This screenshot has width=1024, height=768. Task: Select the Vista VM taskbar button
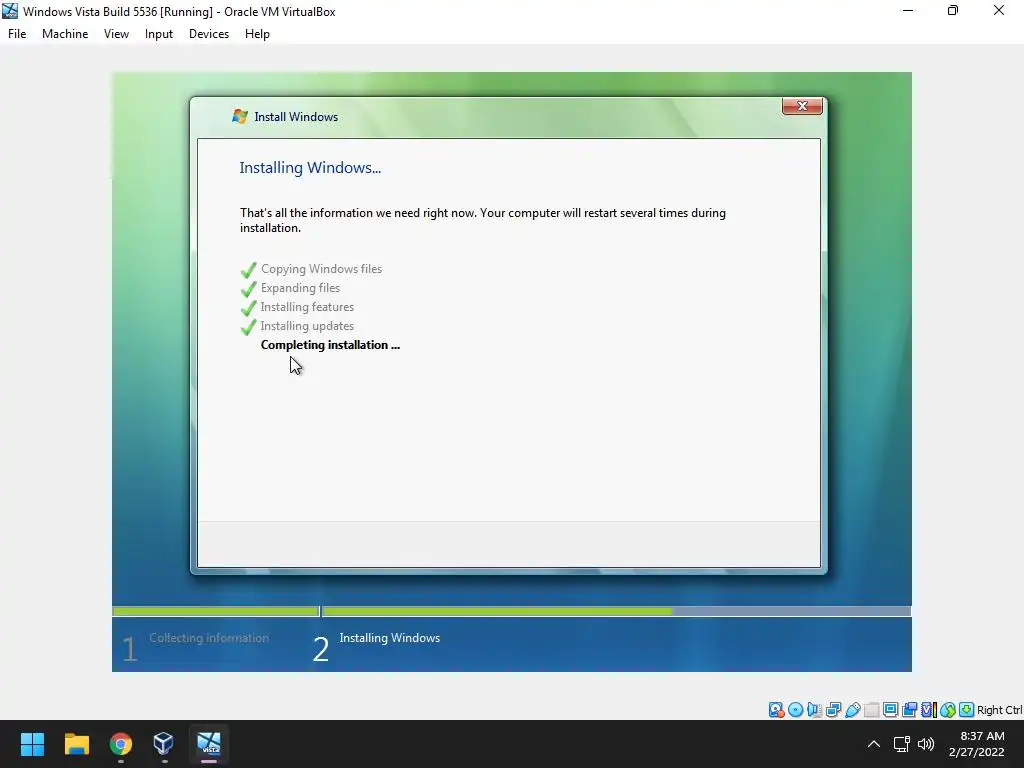coord(209,744)
